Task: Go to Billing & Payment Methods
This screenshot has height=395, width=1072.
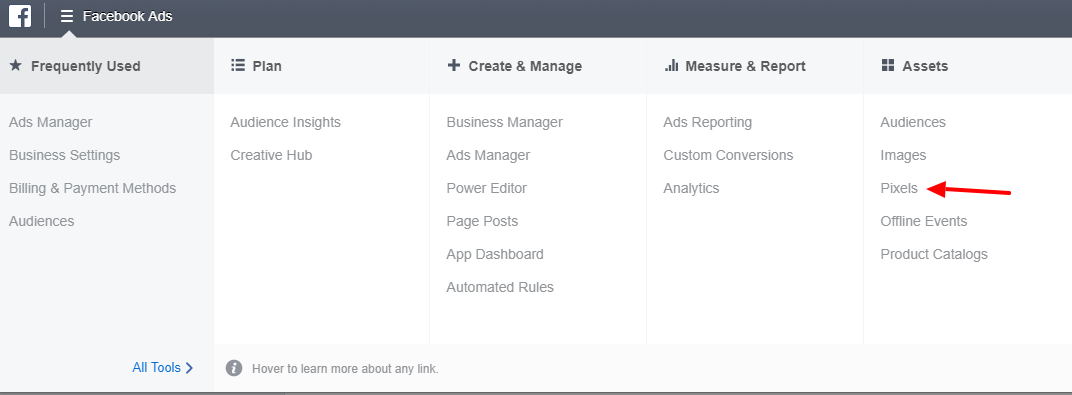Action: coord(92,188)
